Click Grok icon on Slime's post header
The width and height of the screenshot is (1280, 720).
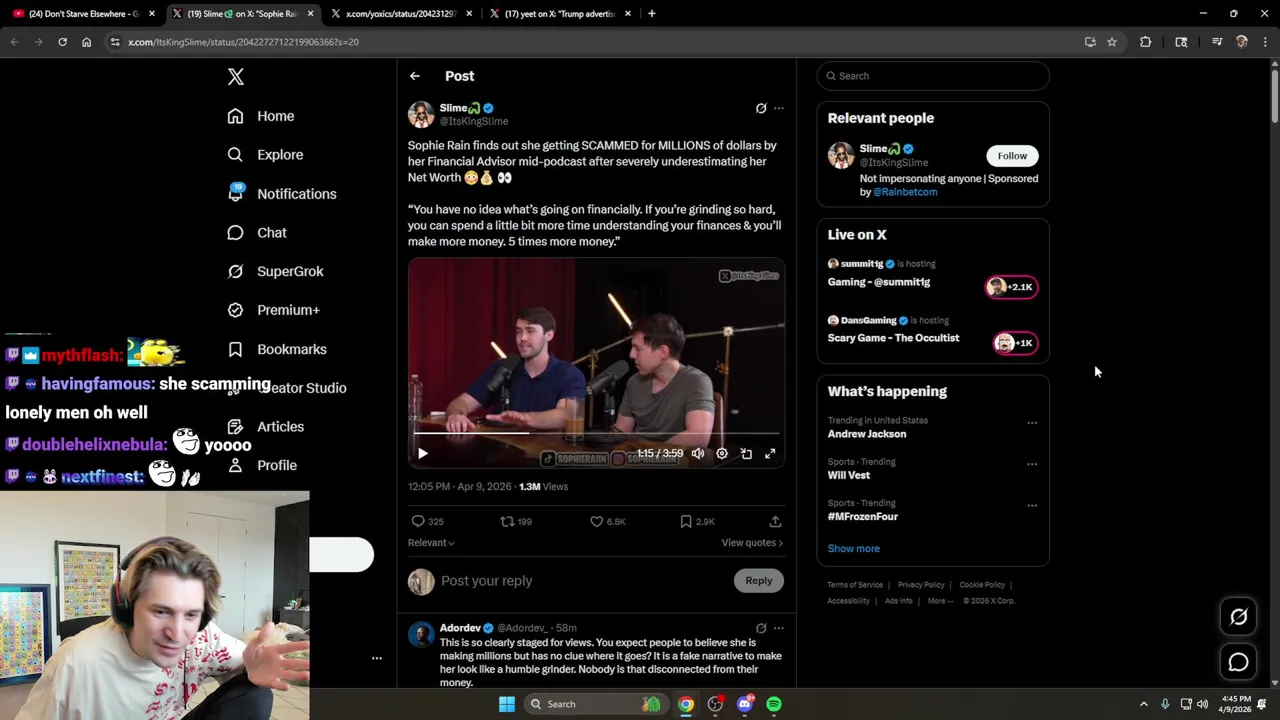click(761, 108)
